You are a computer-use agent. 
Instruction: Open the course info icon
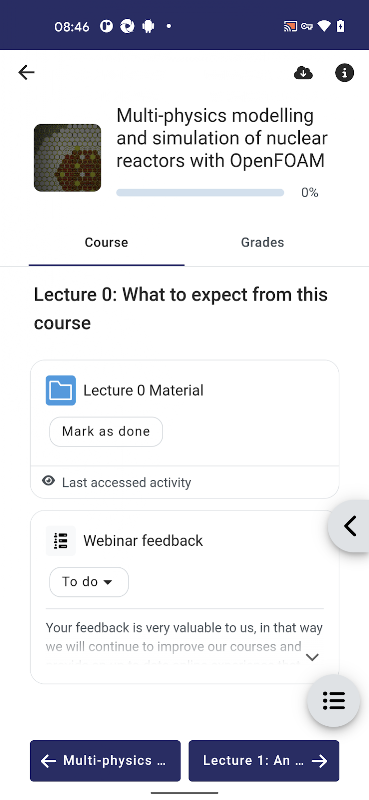coord(345,73)
